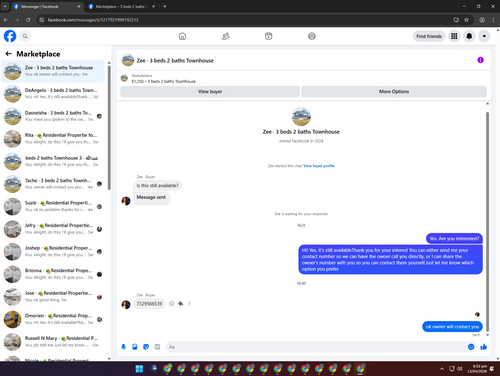The height and width of the screenshot is (376, 500).
Task: Open the Notifications bell
Action: (x=469, y=36)
